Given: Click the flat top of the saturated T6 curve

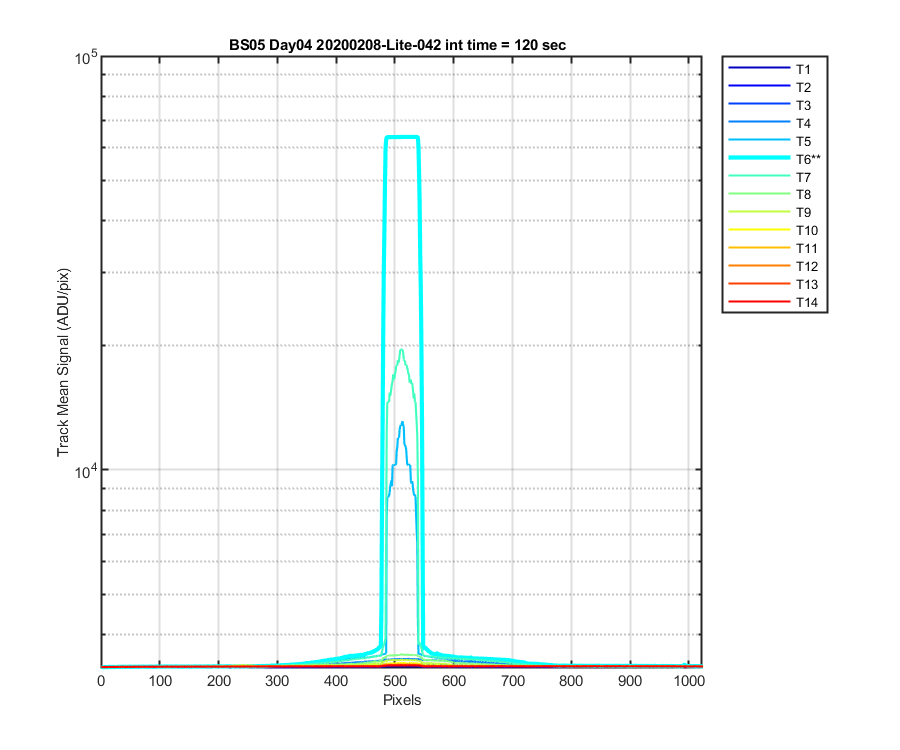Looking at the screenshot, I should [x=402, y=137].
